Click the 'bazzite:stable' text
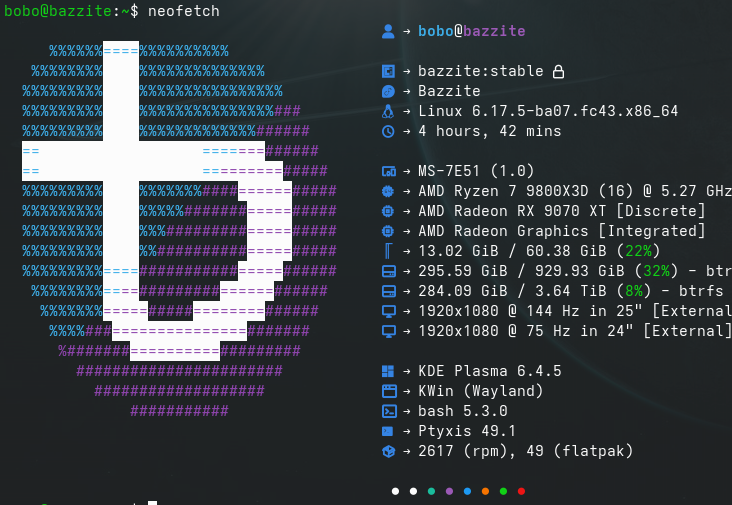Image resolution: width=732 pixels, height=505 pixels. [480, 71]
